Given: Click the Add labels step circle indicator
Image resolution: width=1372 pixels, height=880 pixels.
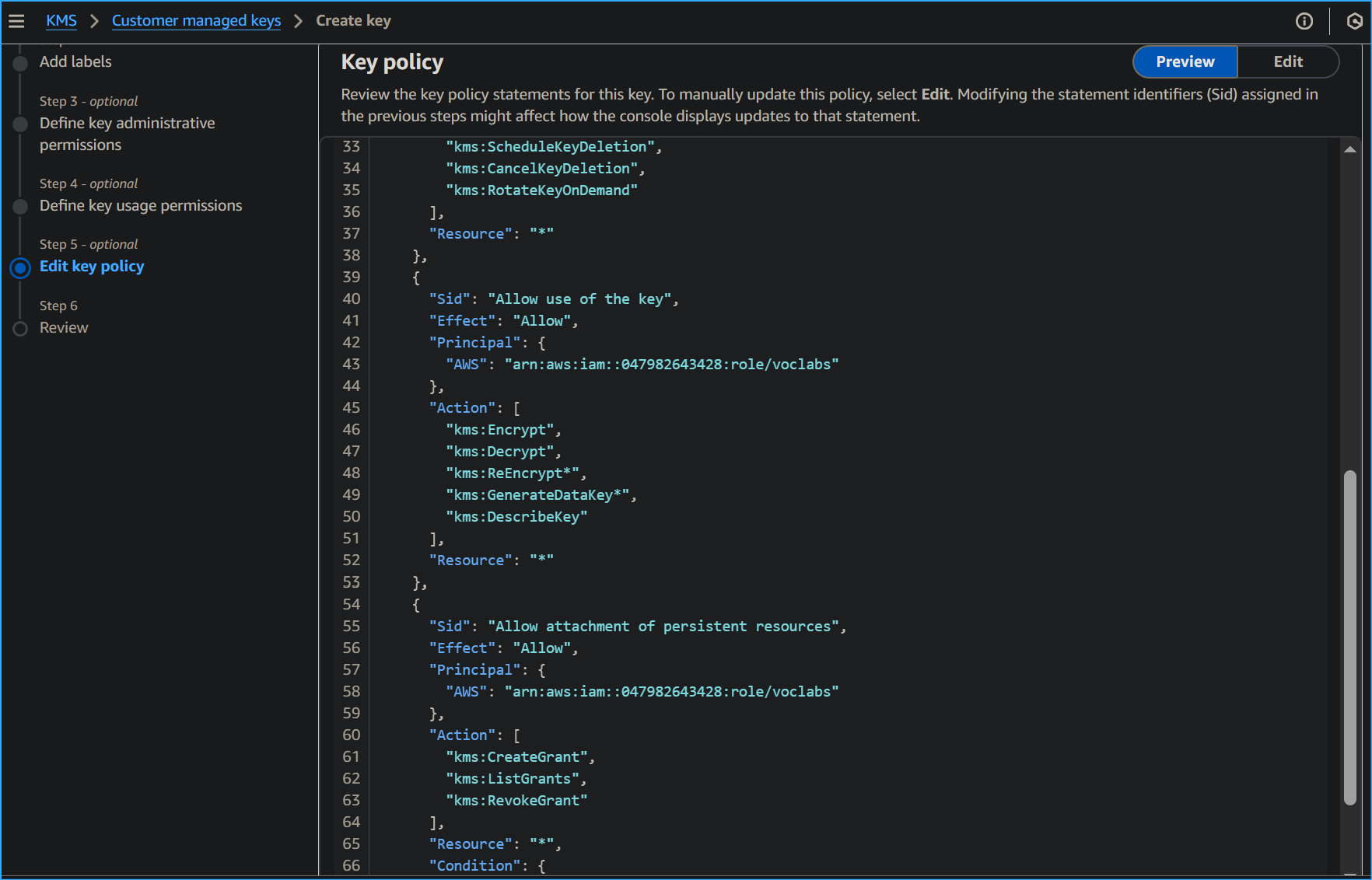Looking at the screenshot, I should pyautogui.click(x=21, y=62).
